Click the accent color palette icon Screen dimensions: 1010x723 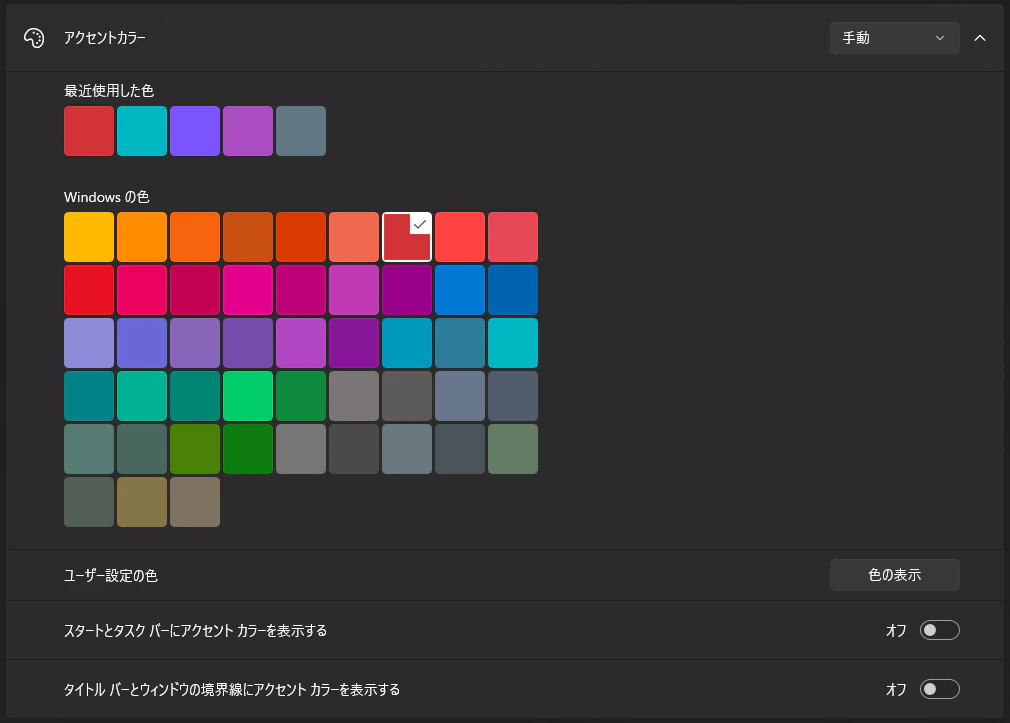tap(36, 37)
